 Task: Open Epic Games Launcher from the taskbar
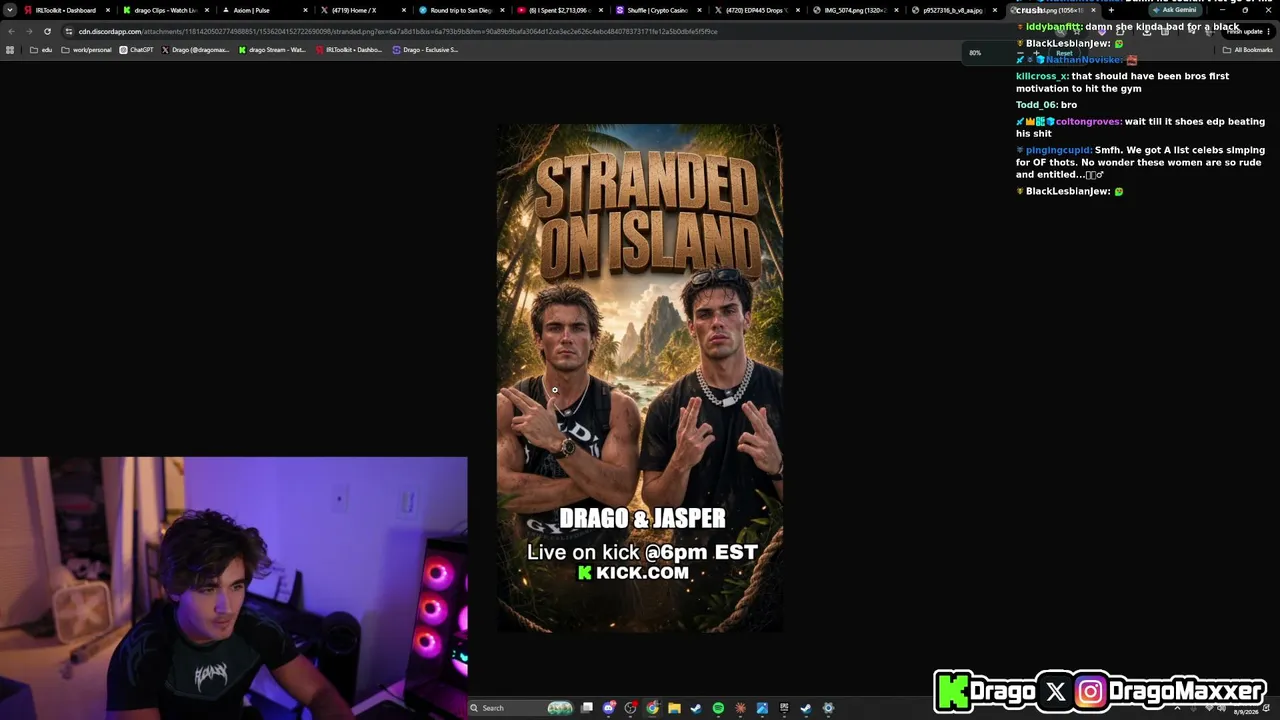784,708
